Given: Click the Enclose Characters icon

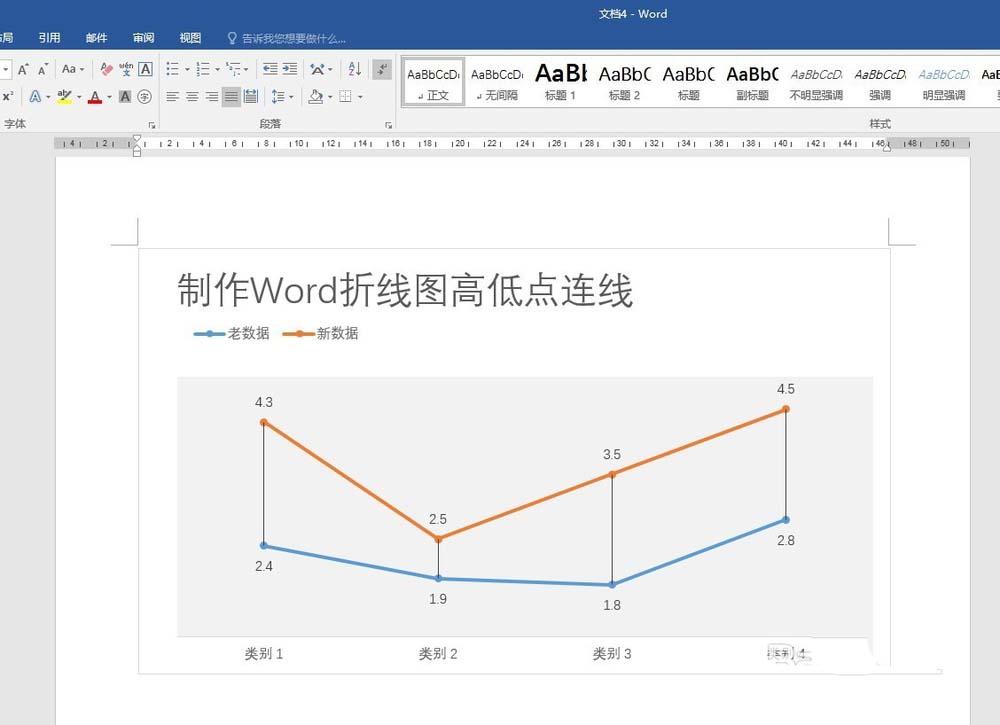Looking at the screenshot, I should 144,96.
